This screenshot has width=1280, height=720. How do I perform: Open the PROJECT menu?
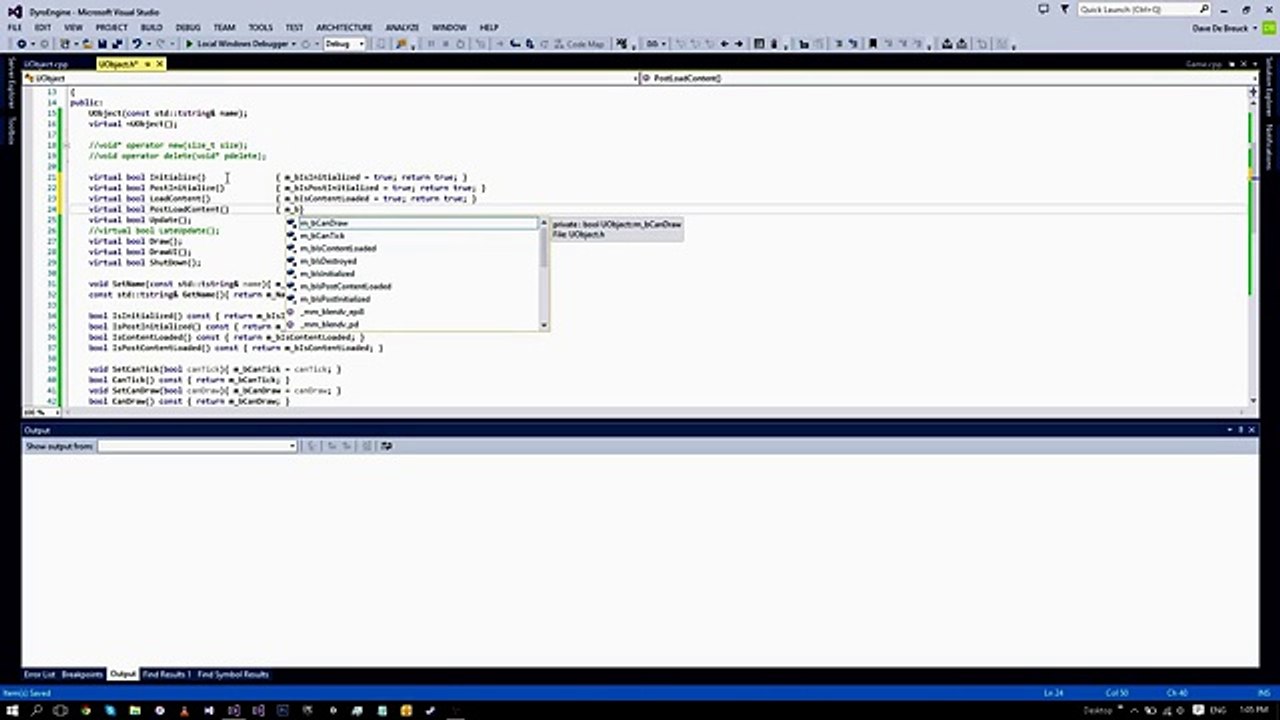pos(111,28)
